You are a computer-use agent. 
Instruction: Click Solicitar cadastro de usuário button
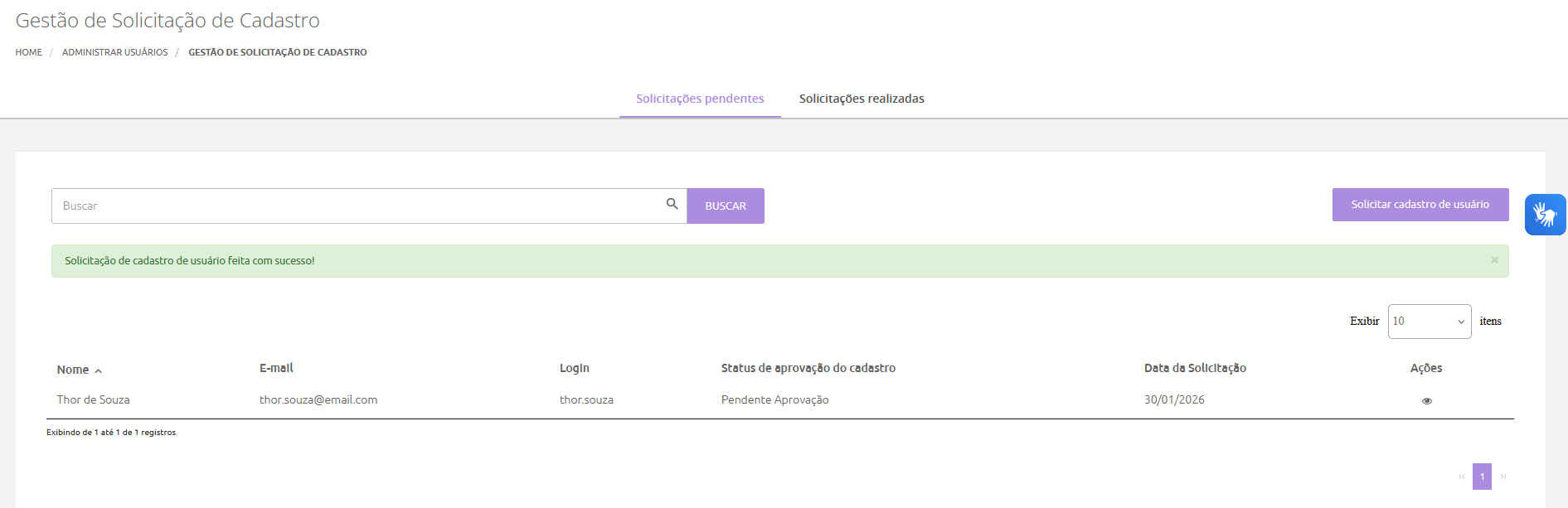point(1420,205)
